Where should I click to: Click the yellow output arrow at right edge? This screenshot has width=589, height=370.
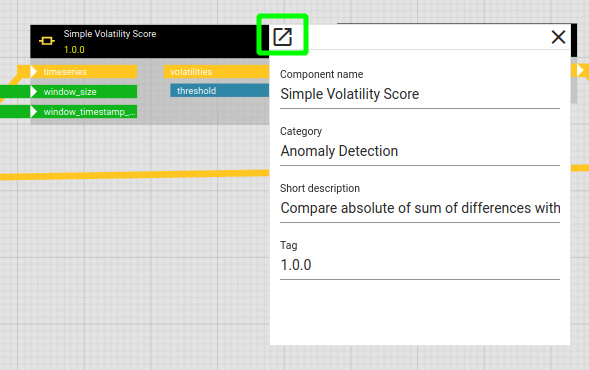pyautogui.click(x=580, y=70)
